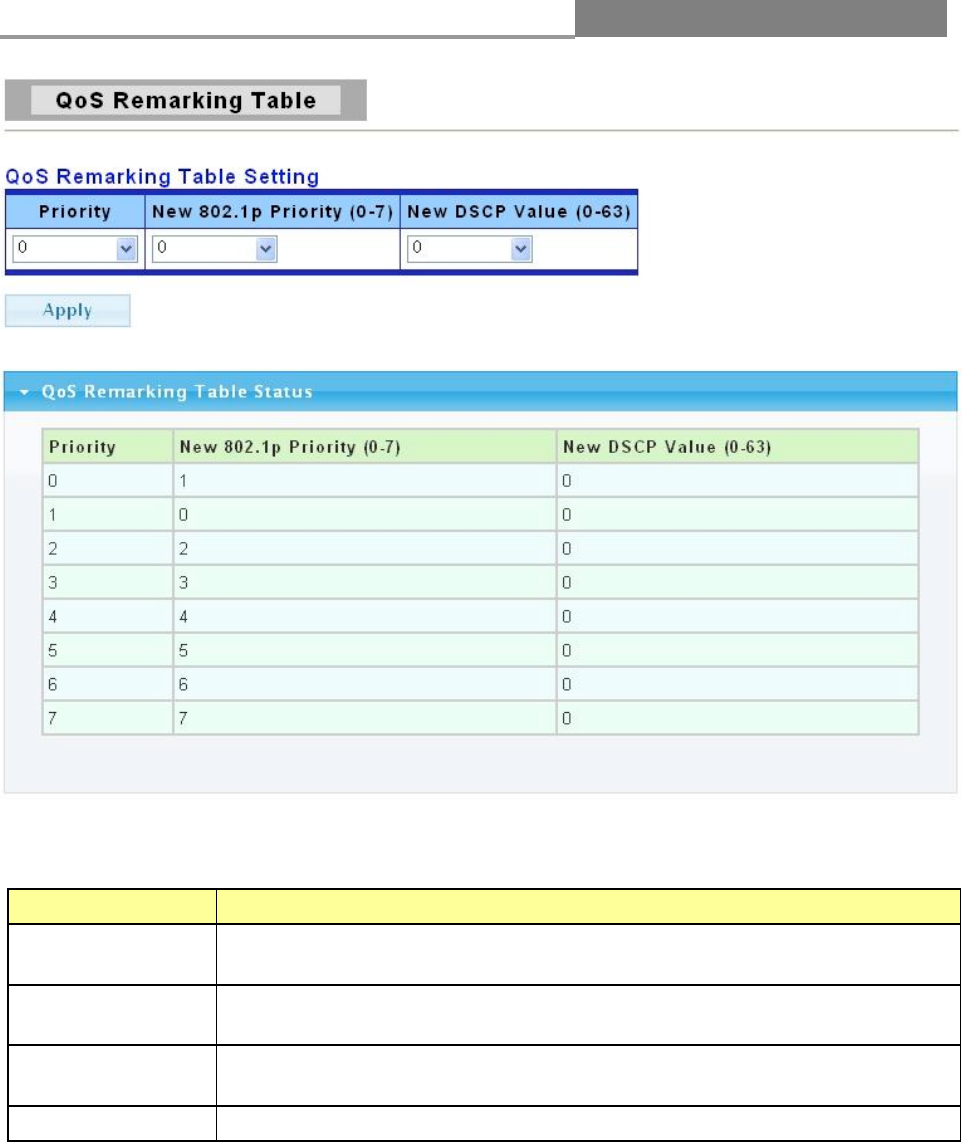Image resolution: width=964 pixels, height=1142 pixels.
Task: Click DSCP value in Priority 6 row
Action: (x=738, y=685)
